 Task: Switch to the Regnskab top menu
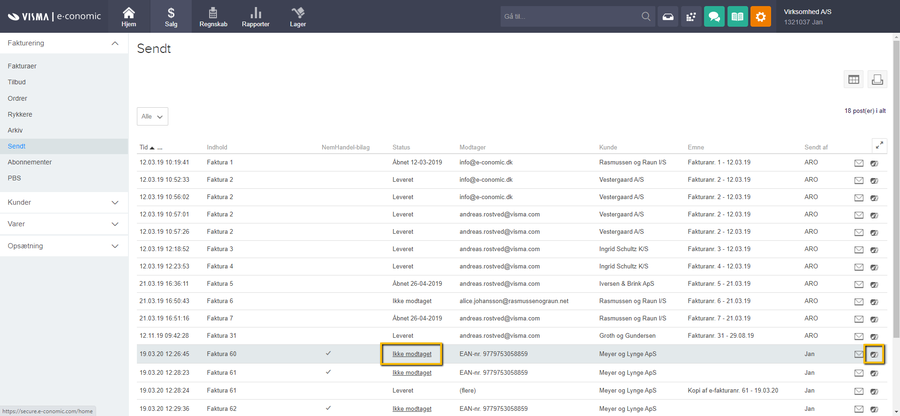point(212,16)
